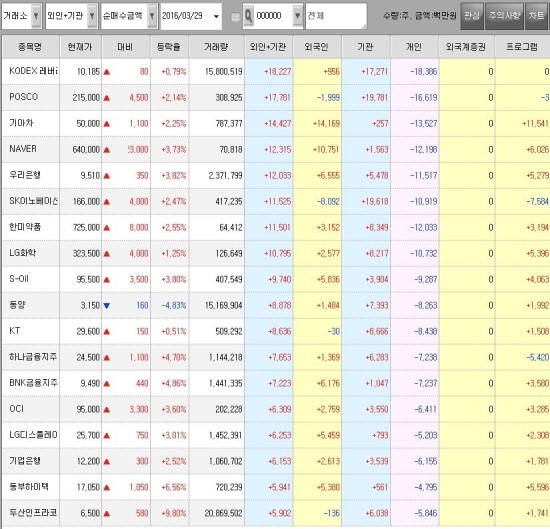This screenshot has height=529, width=550.
Task: Click S-Oil change value 3,500
Action: coord(139,279)
